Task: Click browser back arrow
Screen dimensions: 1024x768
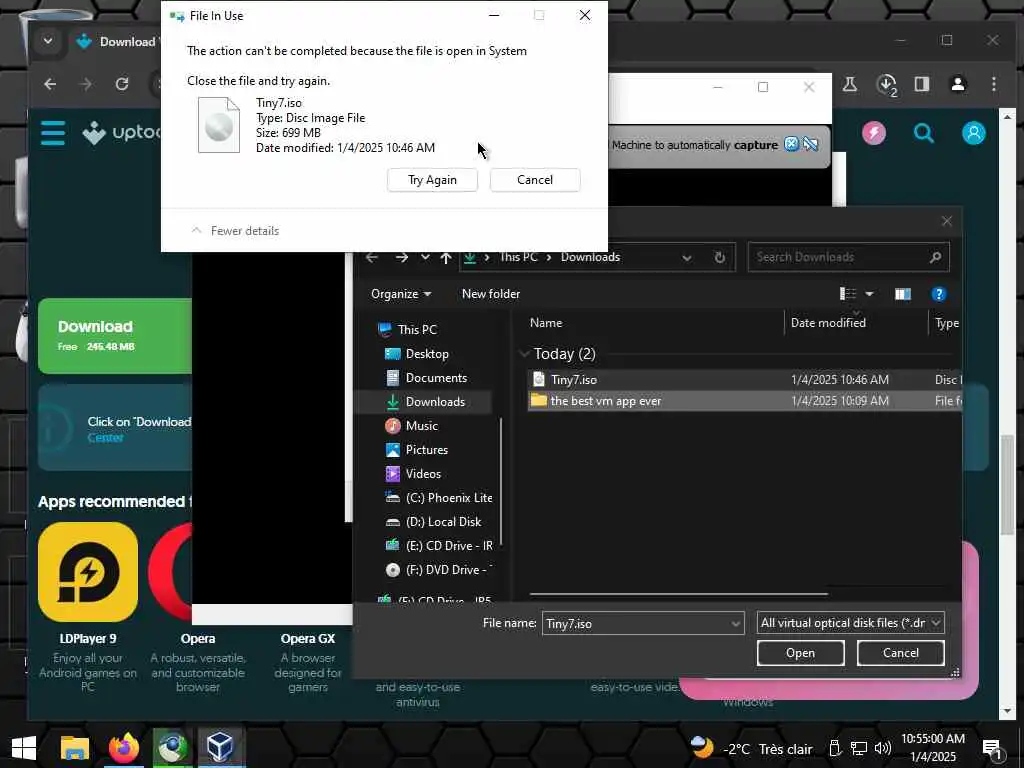Action: (50, 84)
